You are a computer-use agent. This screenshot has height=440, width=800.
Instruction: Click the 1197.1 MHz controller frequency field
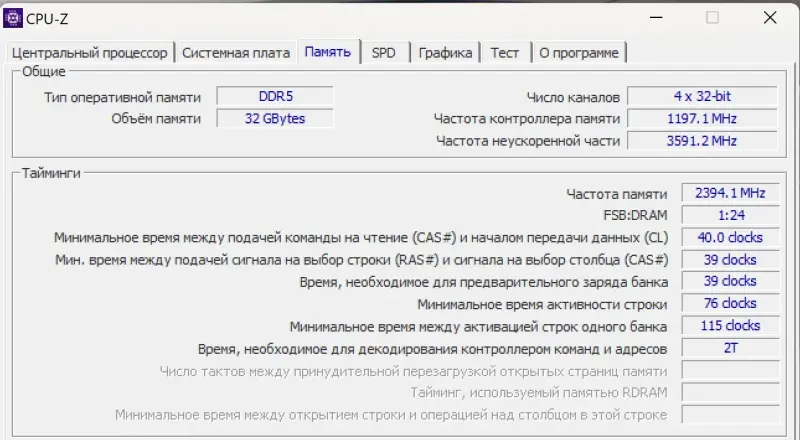tap(702, 118)
